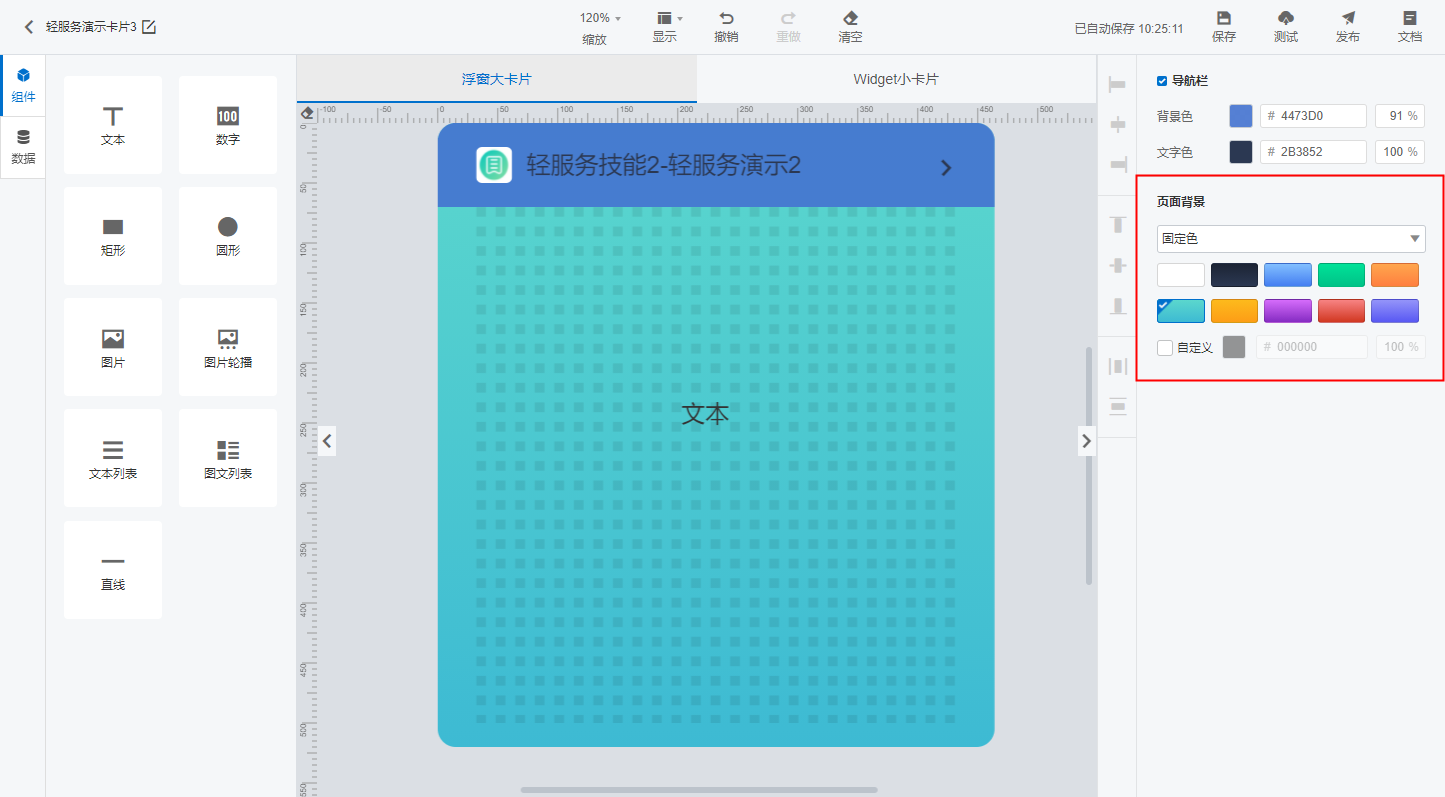The image size is (1445, 797).
Task: Edit the 背景色 hex field 4473D0
Action: click(1313, 116)
